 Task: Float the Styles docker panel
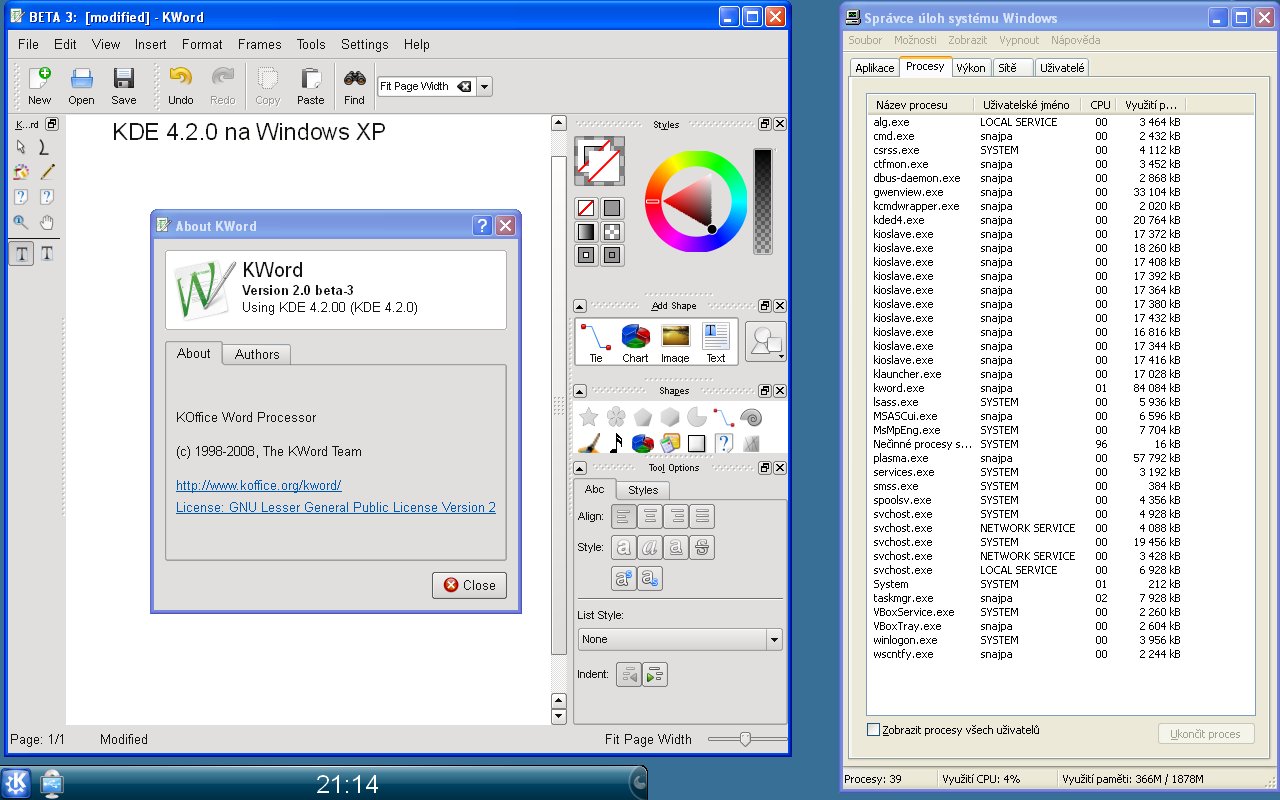764,124
